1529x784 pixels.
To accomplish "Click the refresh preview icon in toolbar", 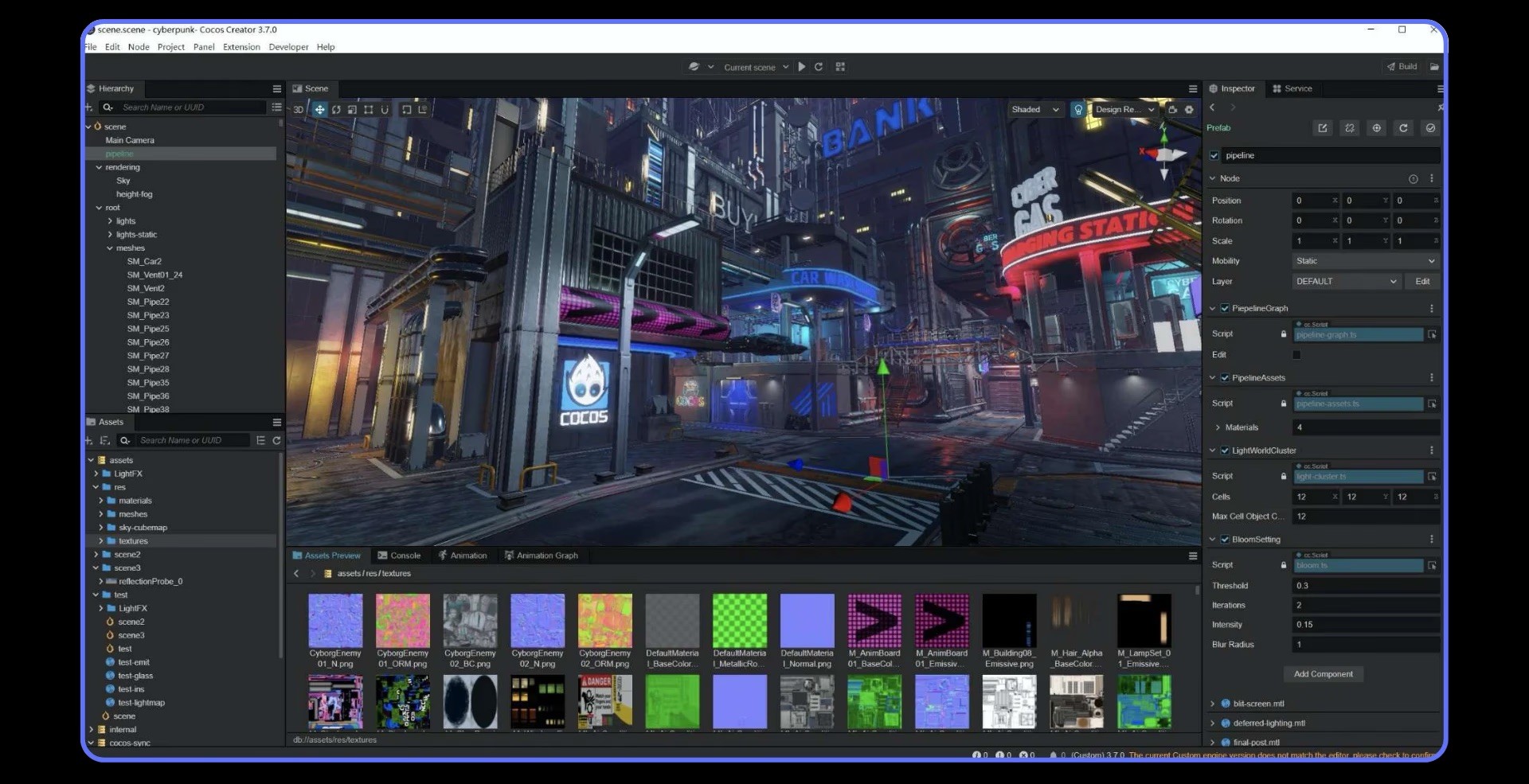I will tap(819, 67).
